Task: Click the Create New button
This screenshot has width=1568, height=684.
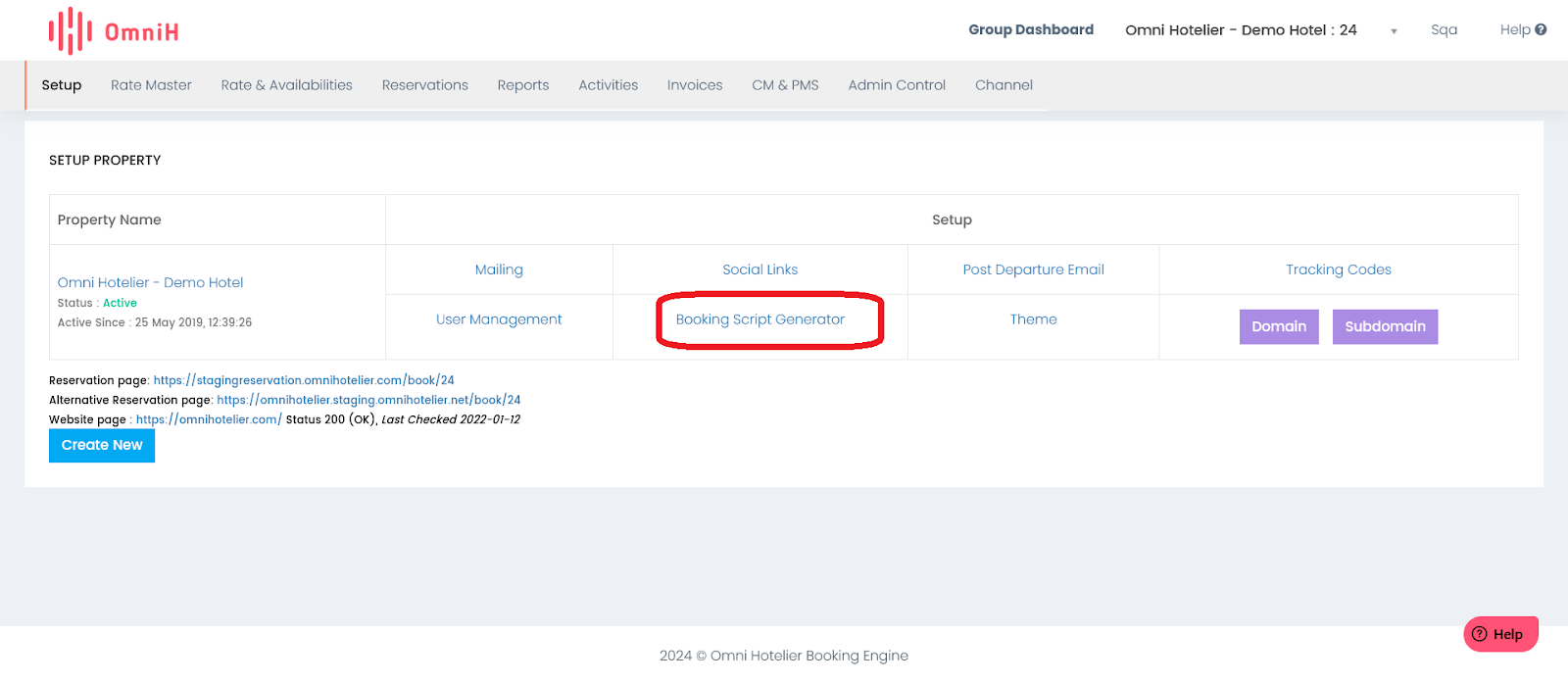Action: coord(102,445)
